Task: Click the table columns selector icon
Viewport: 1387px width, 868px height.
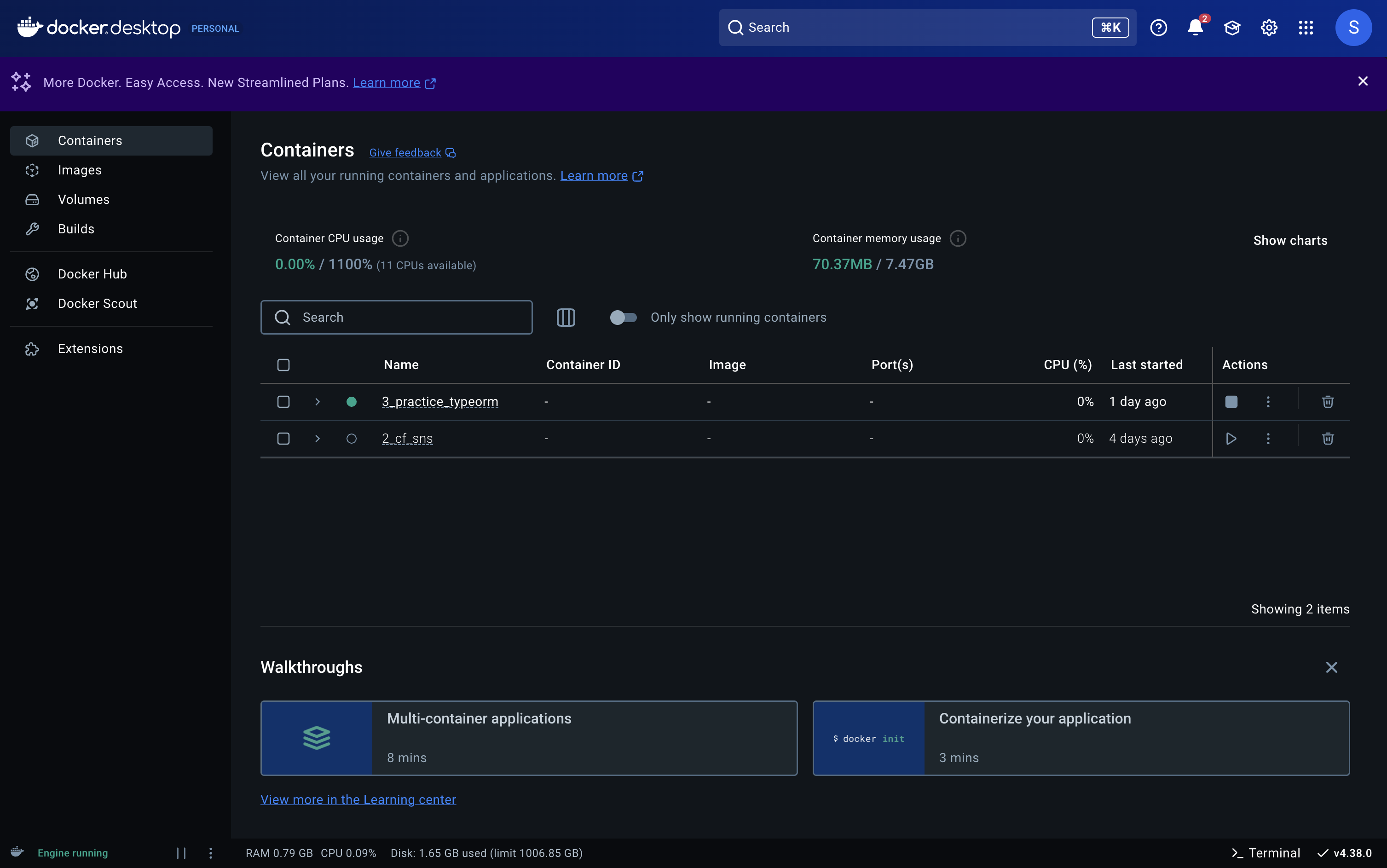Action: pyautogui.click(x=566, y=318)
